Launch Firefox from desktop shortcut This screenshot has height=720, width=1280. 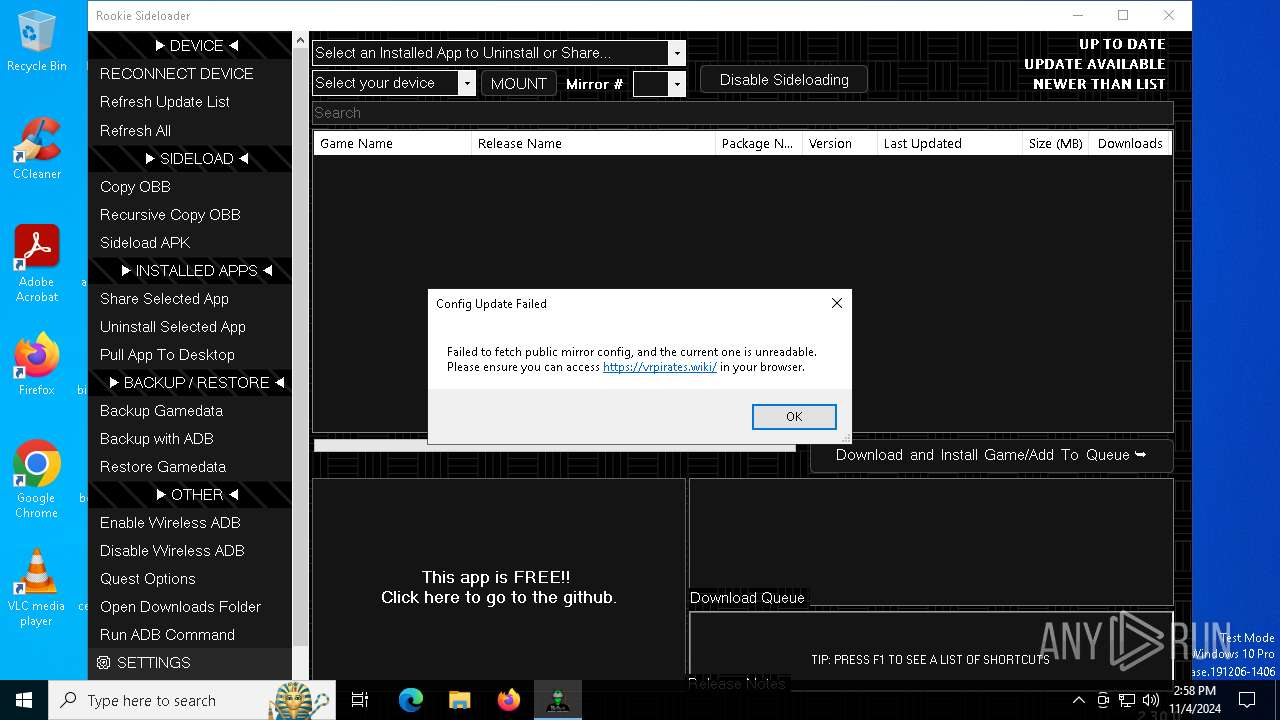37,364
